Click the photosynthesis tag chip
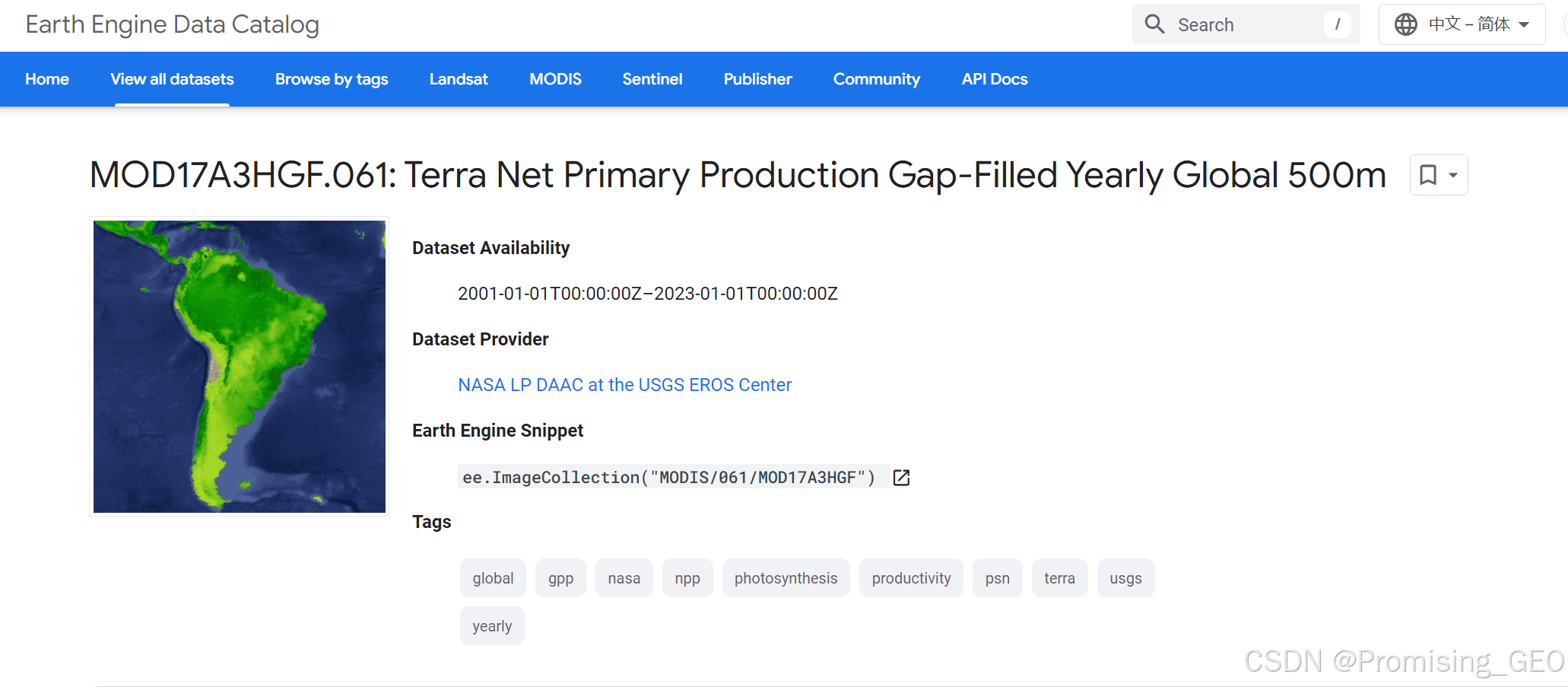The width and height of the screenshot is (1568, 687). point(786,578)
